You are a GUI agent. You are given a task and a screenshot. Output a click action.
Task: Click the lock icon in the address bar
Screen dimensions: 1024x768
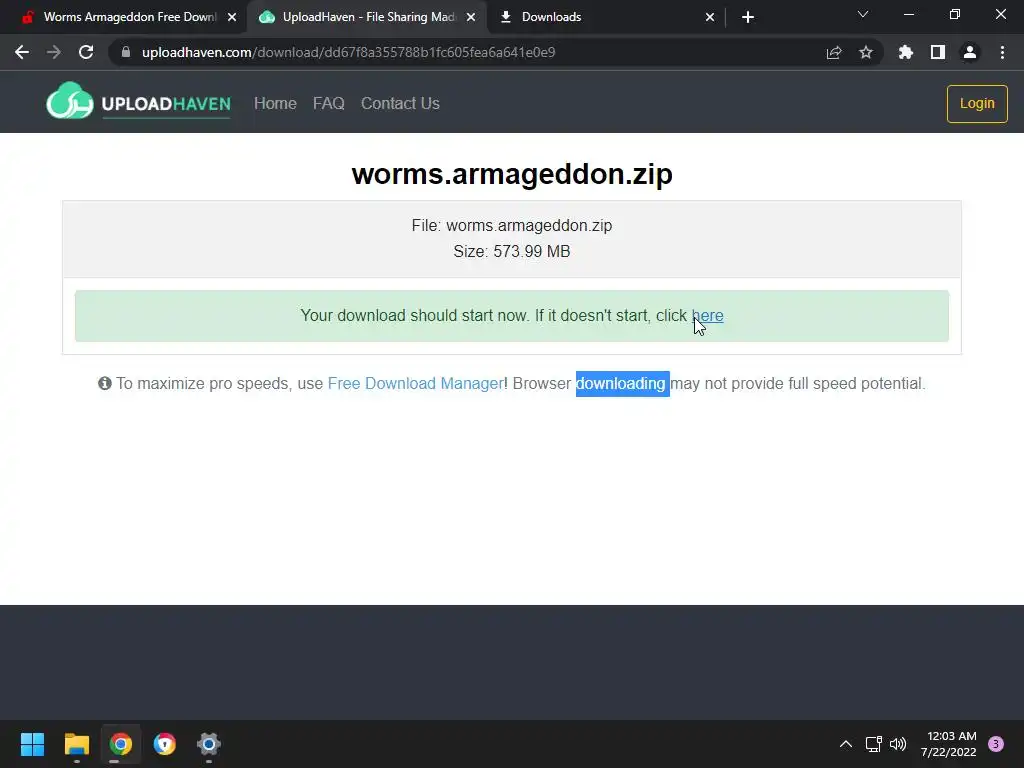point(126,52)
